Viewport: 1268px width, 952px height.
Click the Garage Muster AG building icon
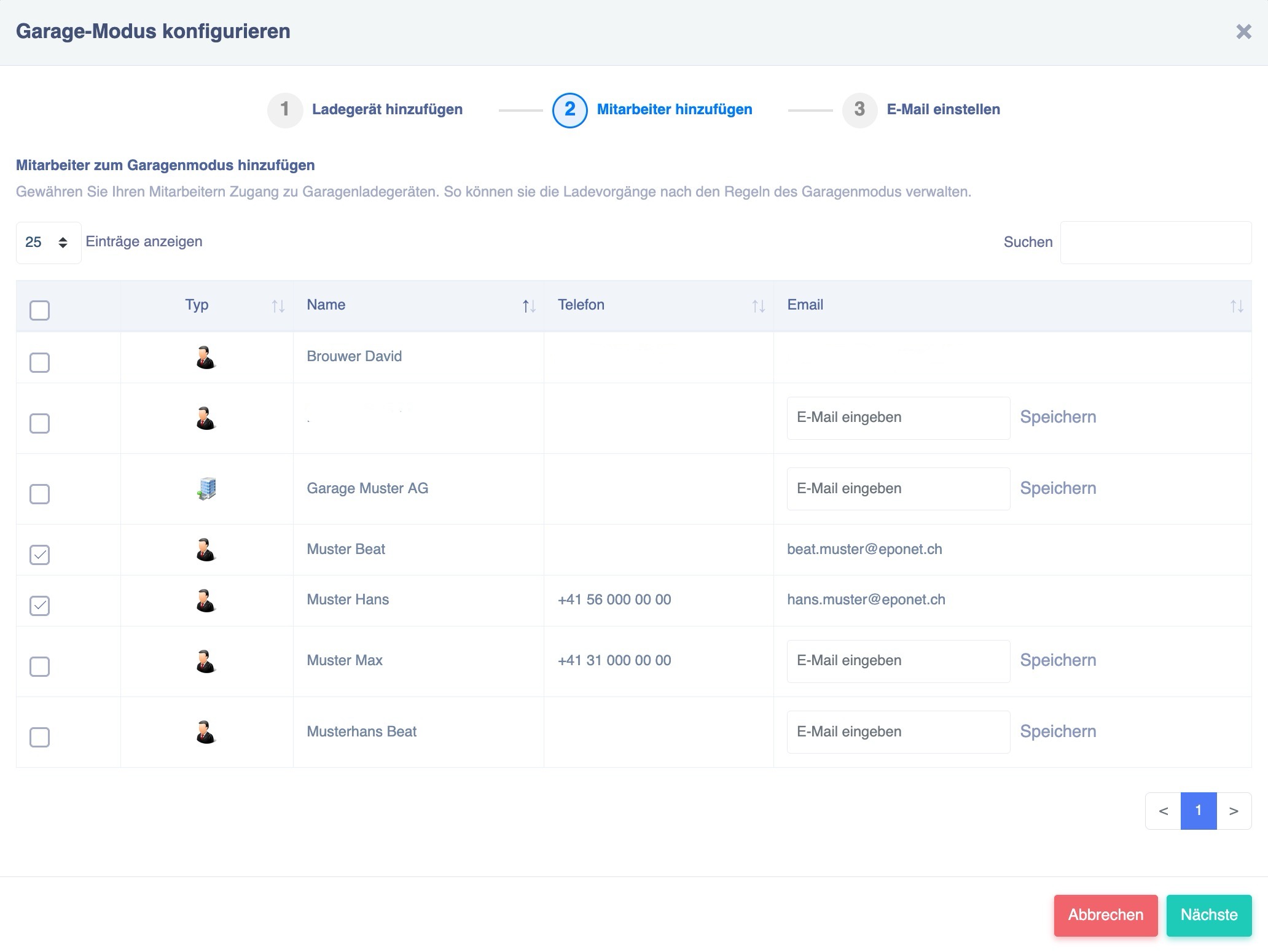pos(206,489)
